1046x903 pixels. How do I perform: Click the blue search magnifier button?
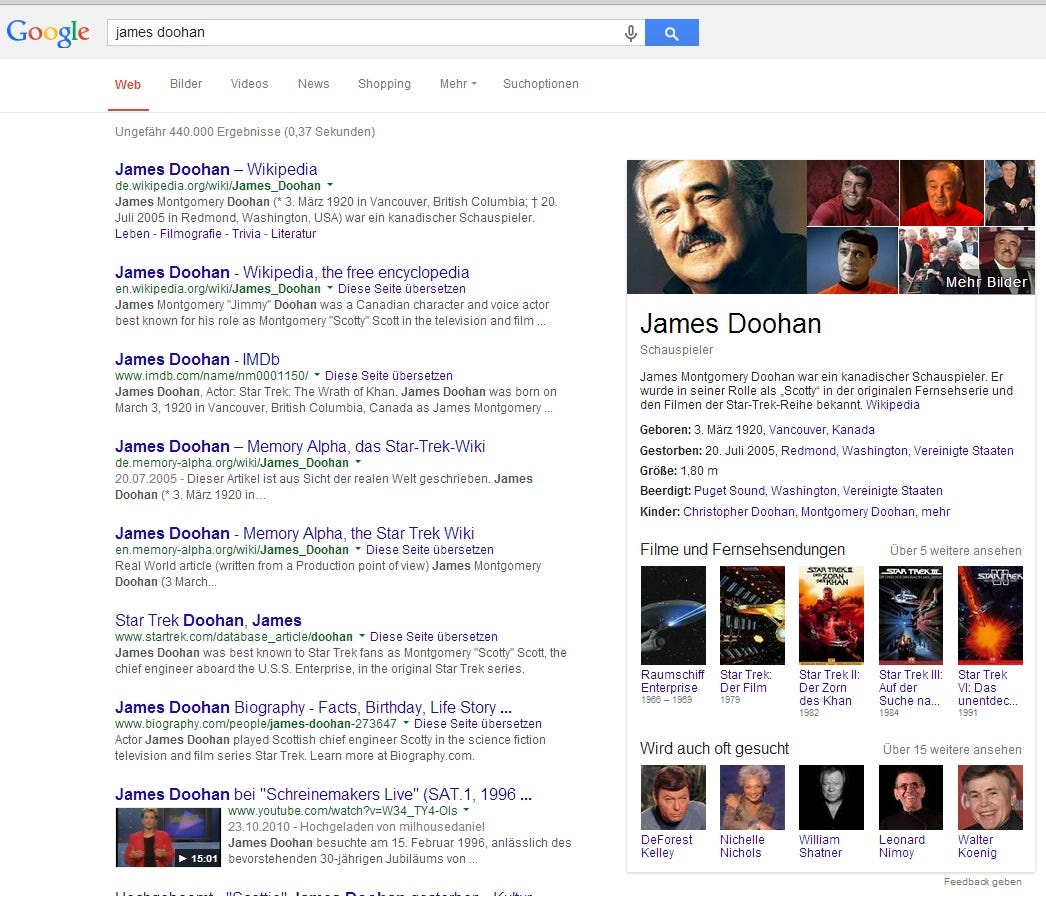(x=672, y=33)
